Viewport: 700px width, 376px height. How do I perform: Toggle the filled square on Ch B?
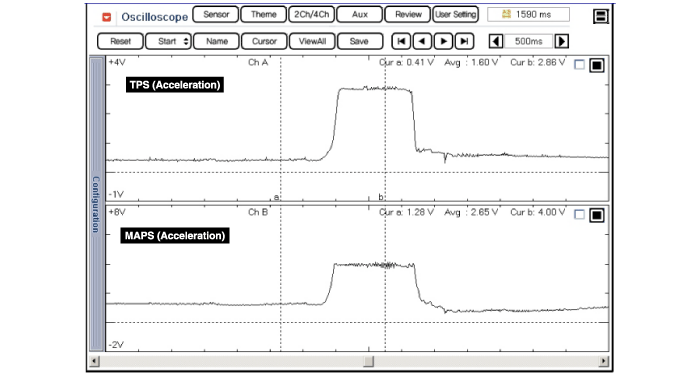597,215
